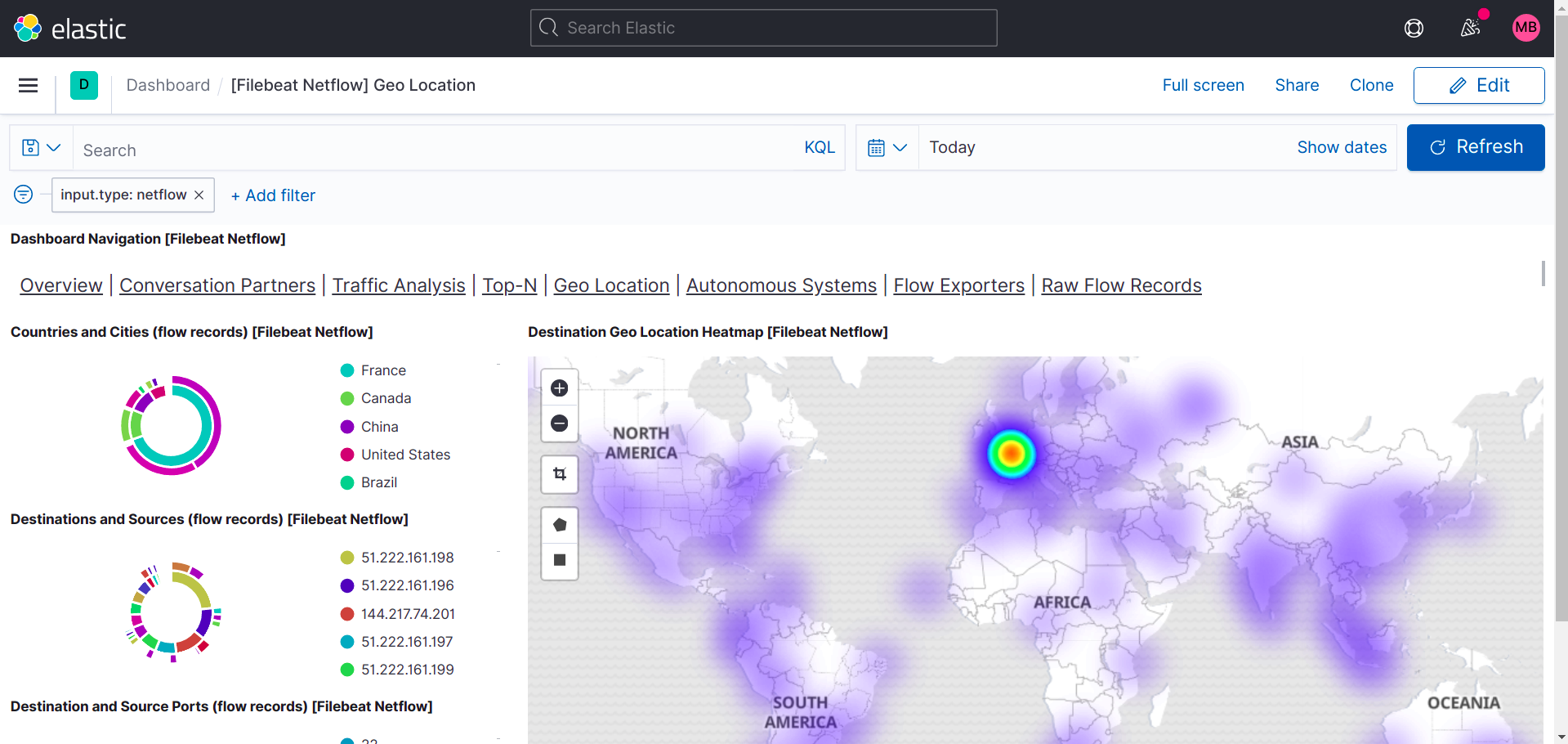The image size is (1568, 744).
Task: Click the Canada legend color dot
Action: (347, 398)
